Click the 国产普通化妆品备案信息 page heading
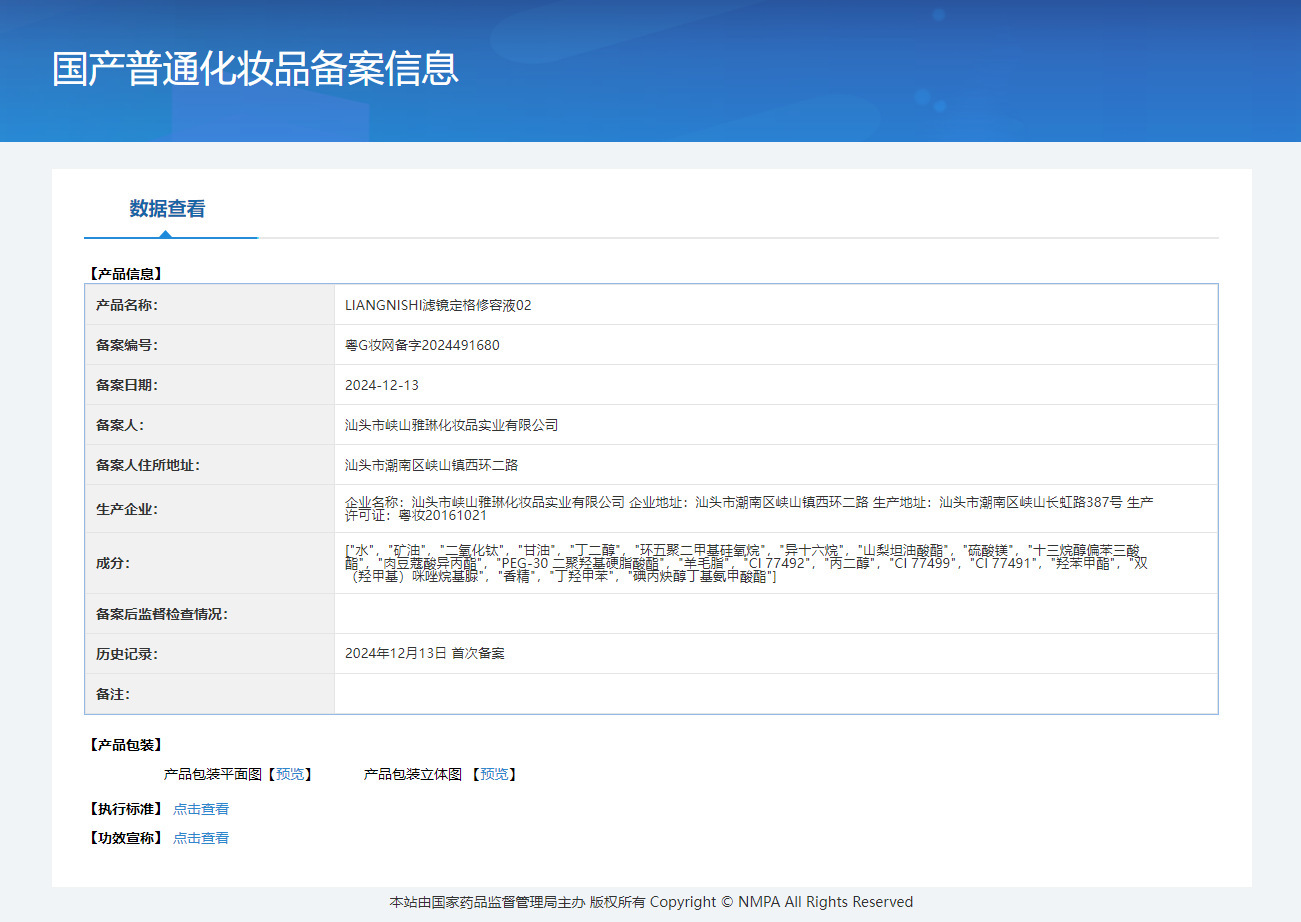This screenshot has height=922, width=1301. click(256, 68)
